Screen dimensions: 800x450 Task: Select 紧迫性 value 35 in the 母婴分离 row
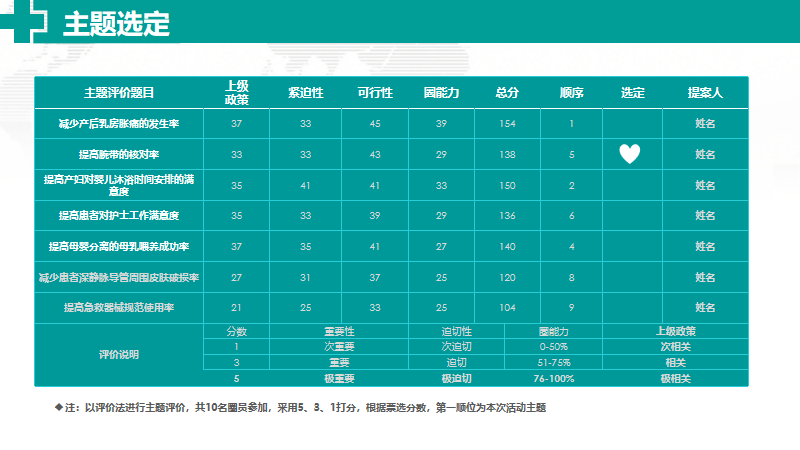[306, 247]
